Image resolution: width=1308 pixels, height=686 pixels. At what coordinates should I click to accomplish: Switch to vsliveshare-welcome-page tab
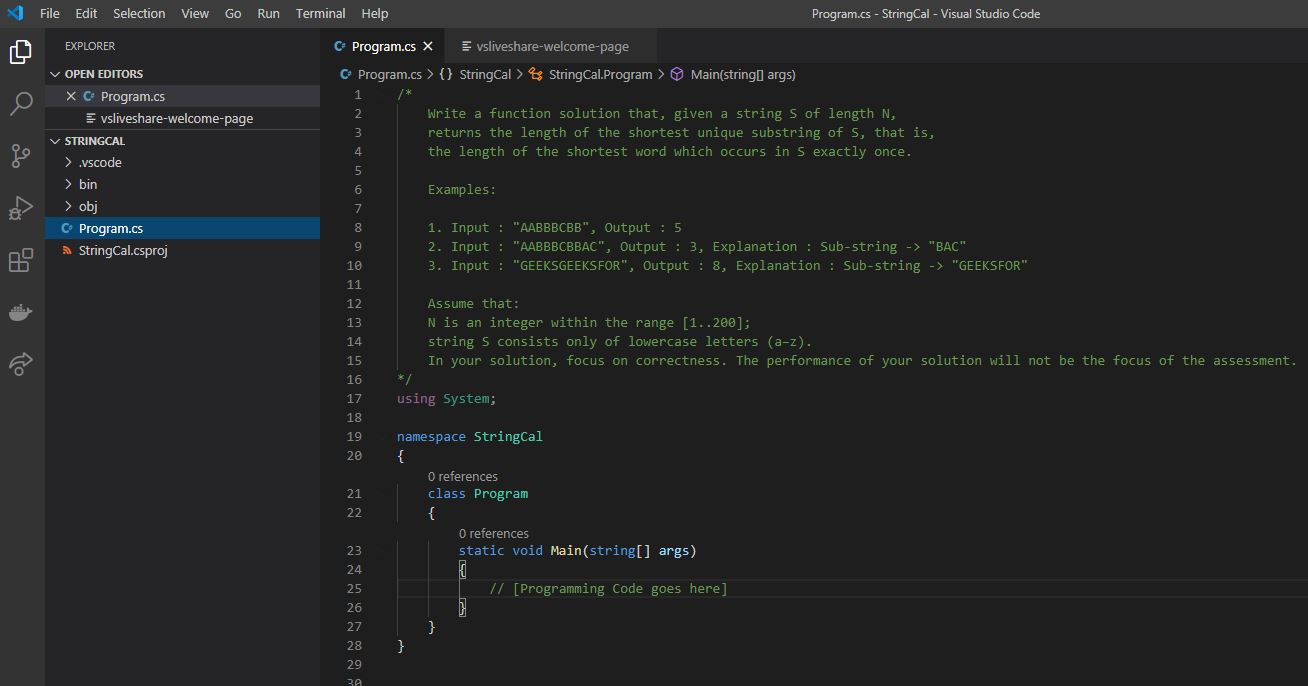click(552, 46)
